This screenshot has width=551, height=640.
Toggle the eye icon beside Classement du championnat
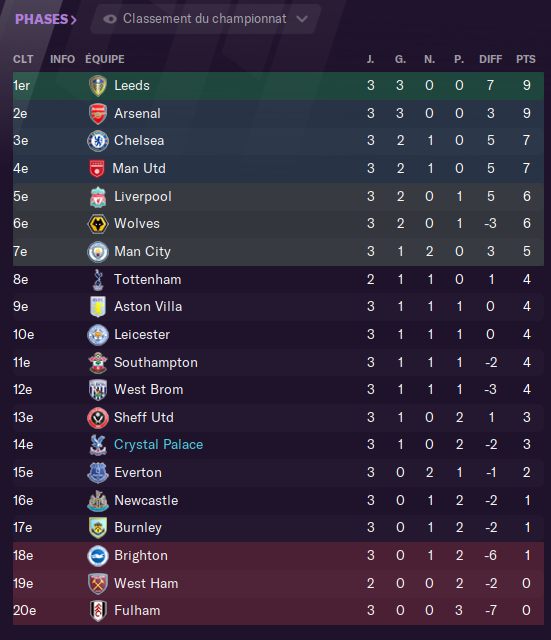[110, 19]
